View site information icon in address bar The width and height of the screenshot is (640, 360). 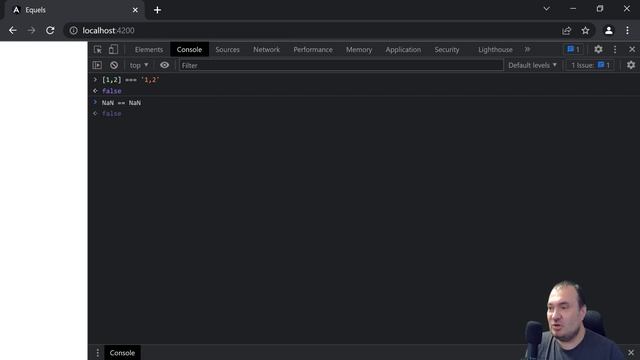73,31
